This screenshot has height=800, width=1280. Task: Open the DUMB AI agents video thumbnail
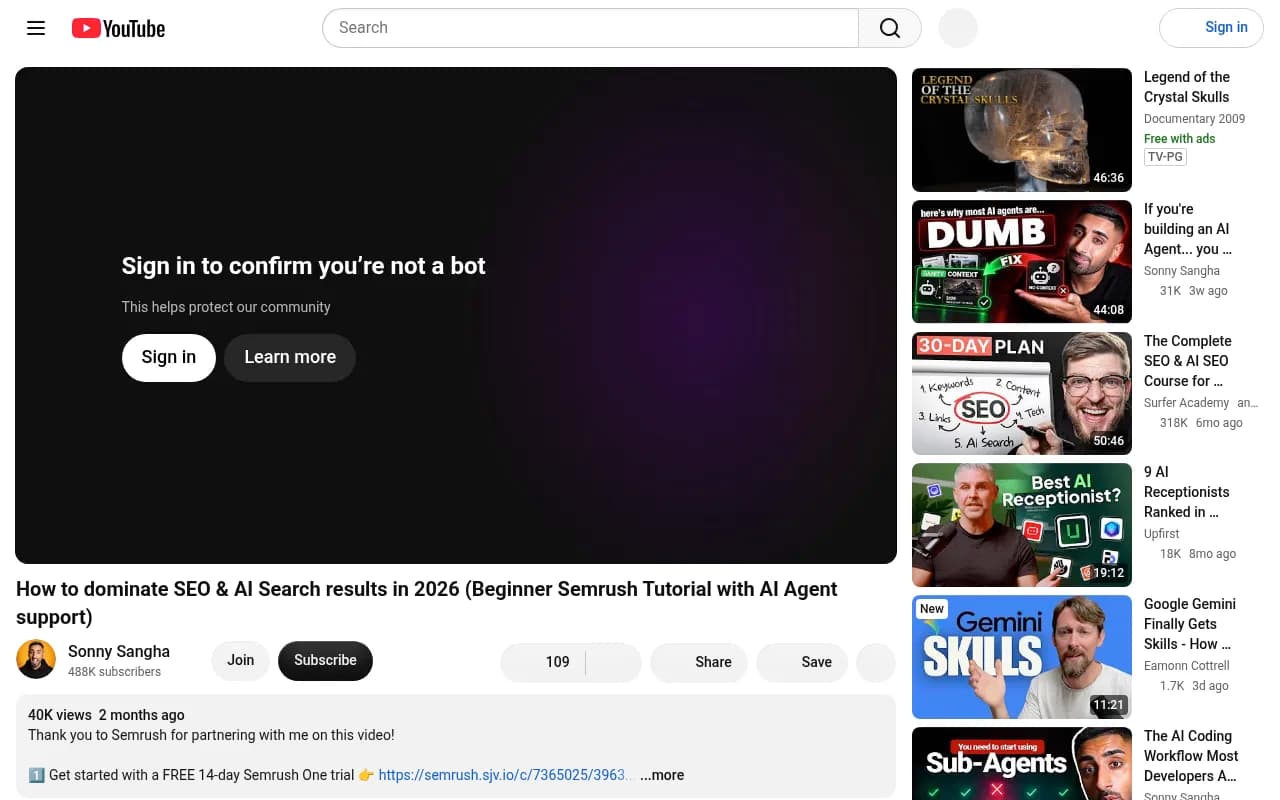click(1022, 262)
